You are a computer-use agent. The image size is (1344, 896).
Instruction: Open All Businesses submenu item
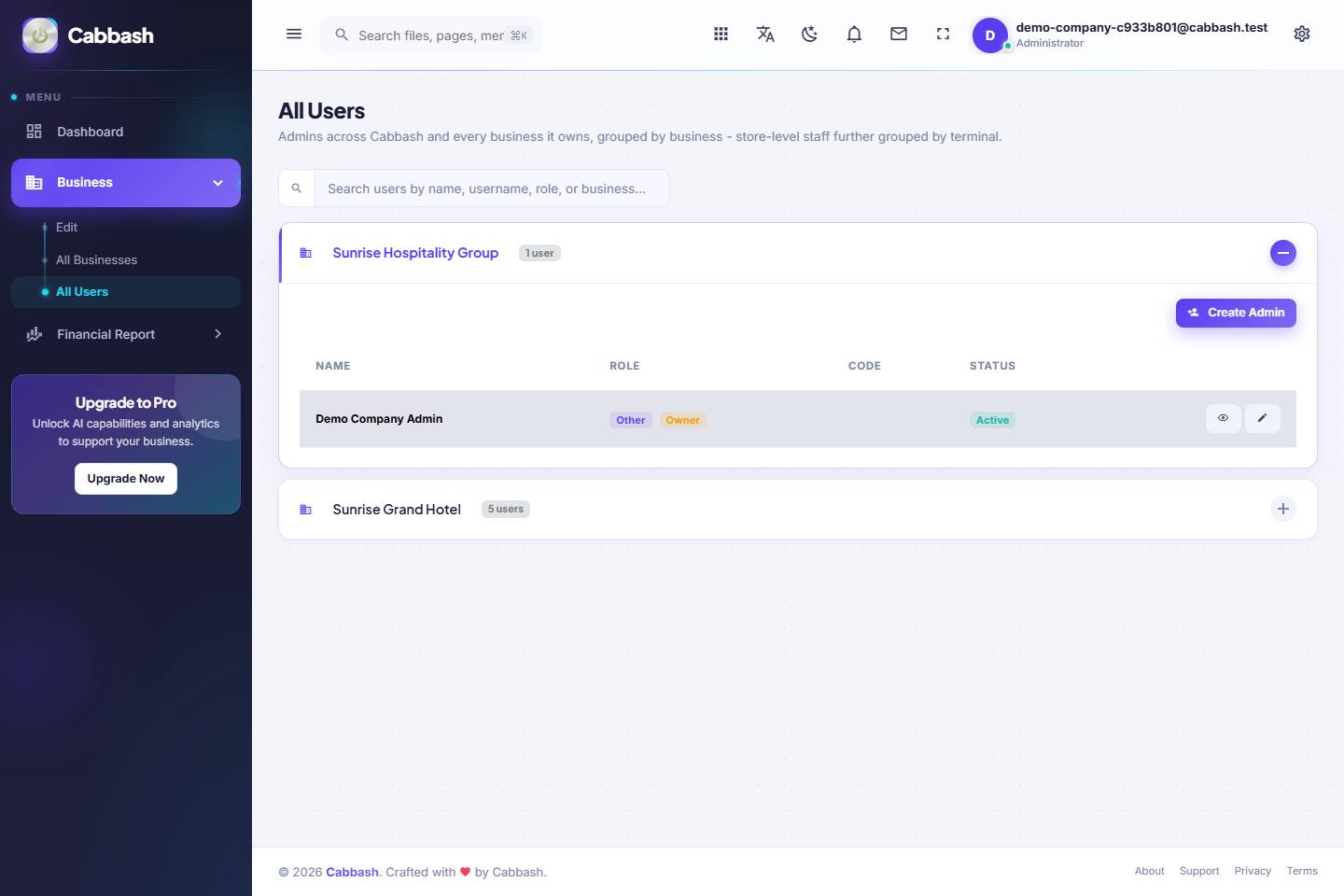coord(96,259)
